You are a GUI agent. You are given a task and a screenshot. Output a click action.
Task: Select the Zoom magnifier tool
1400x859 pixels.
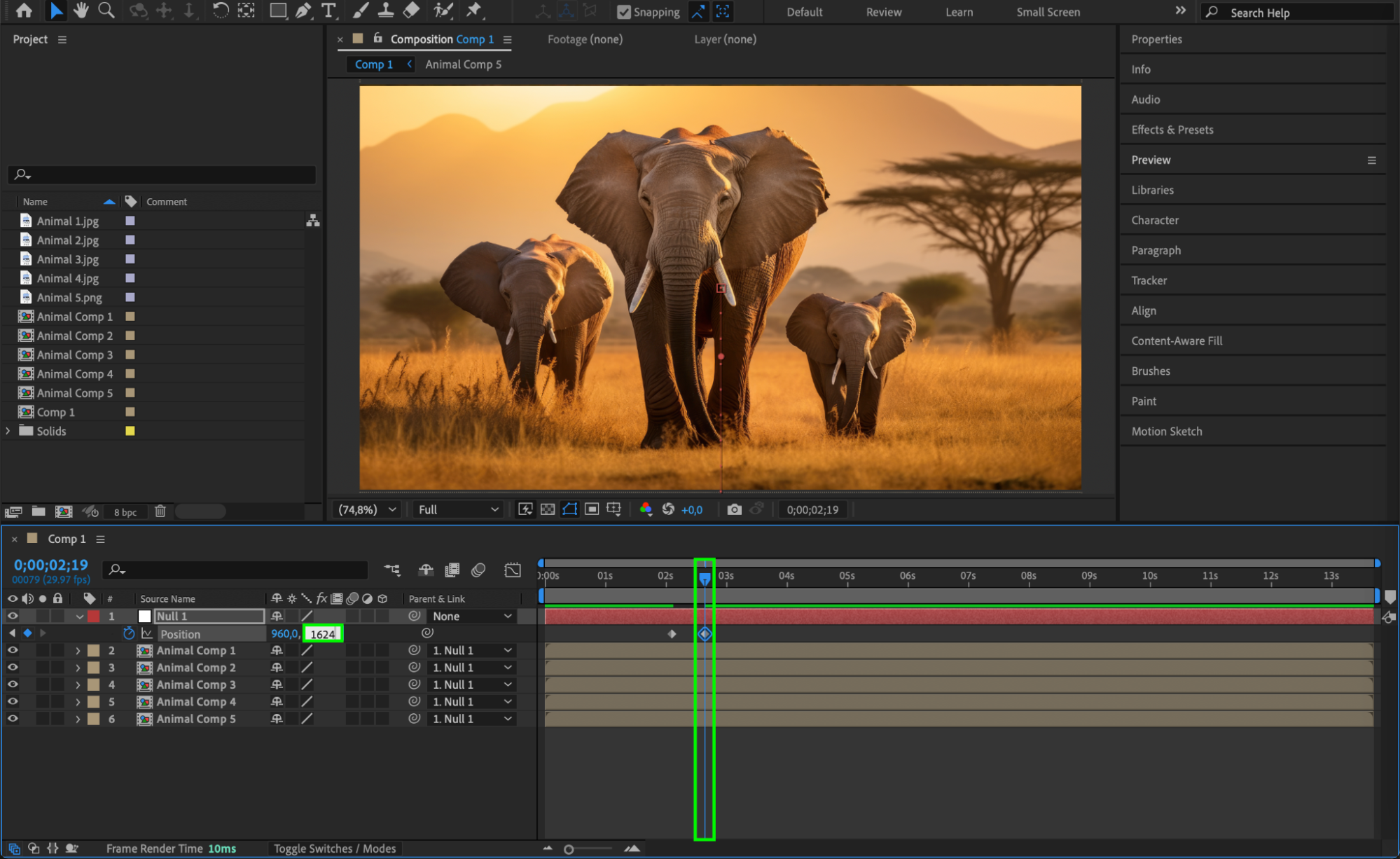pos(106,11)
